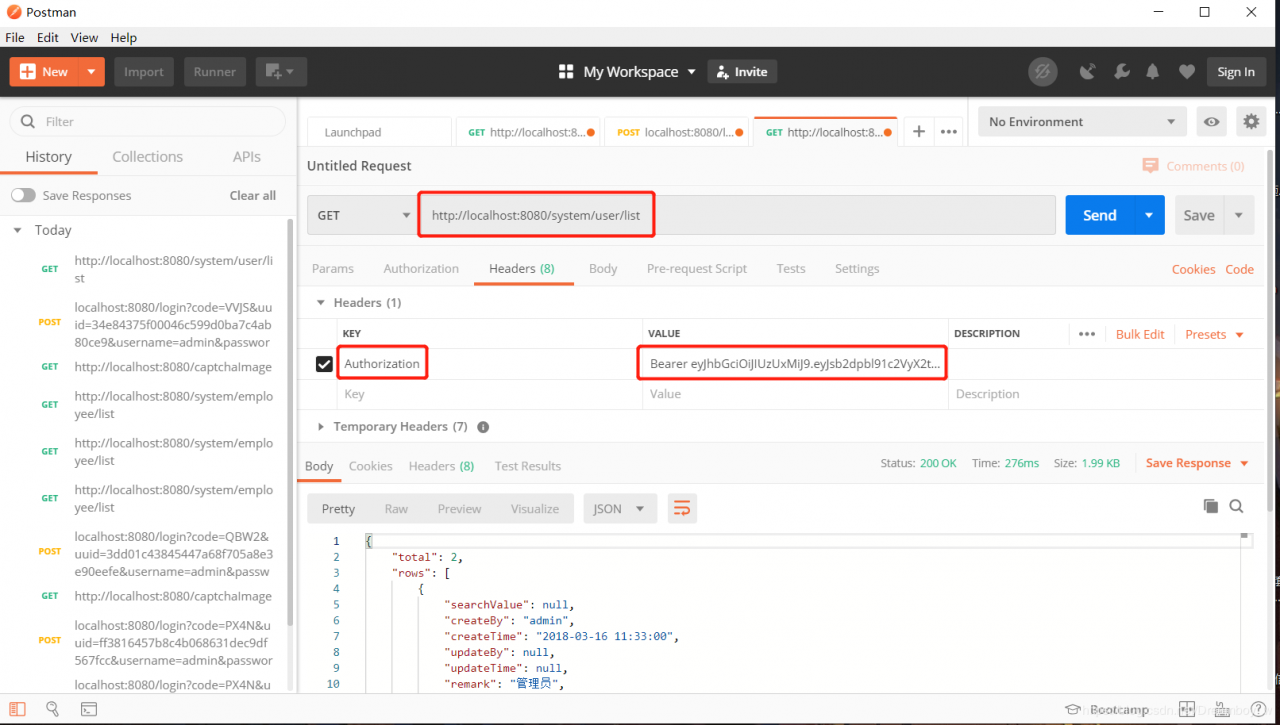Open the capture requests satellite icon
The image size is (1280, 725).
click(1088, 72)
